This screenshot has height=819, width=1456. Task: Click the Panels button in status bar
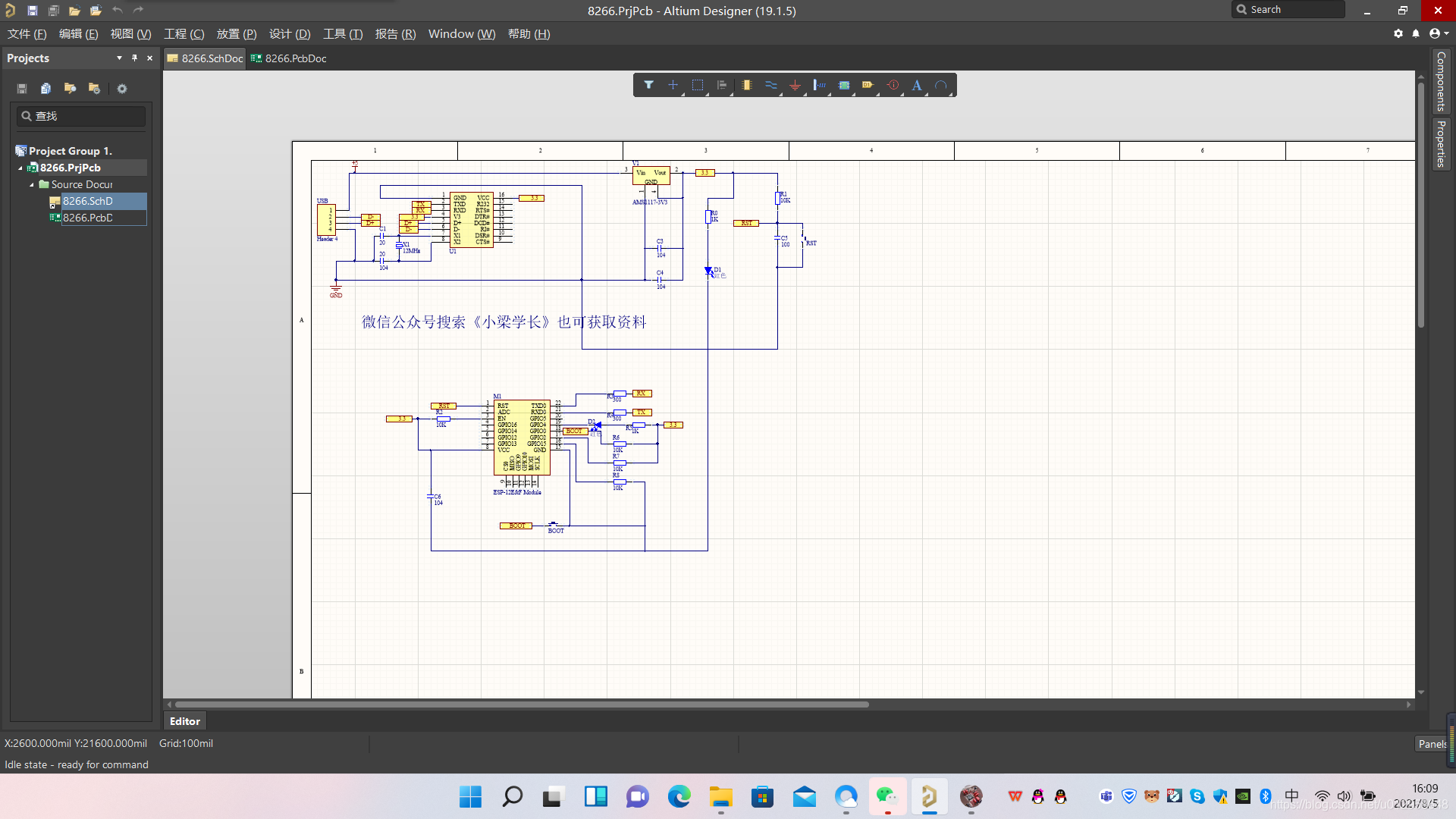point(1432,744)
